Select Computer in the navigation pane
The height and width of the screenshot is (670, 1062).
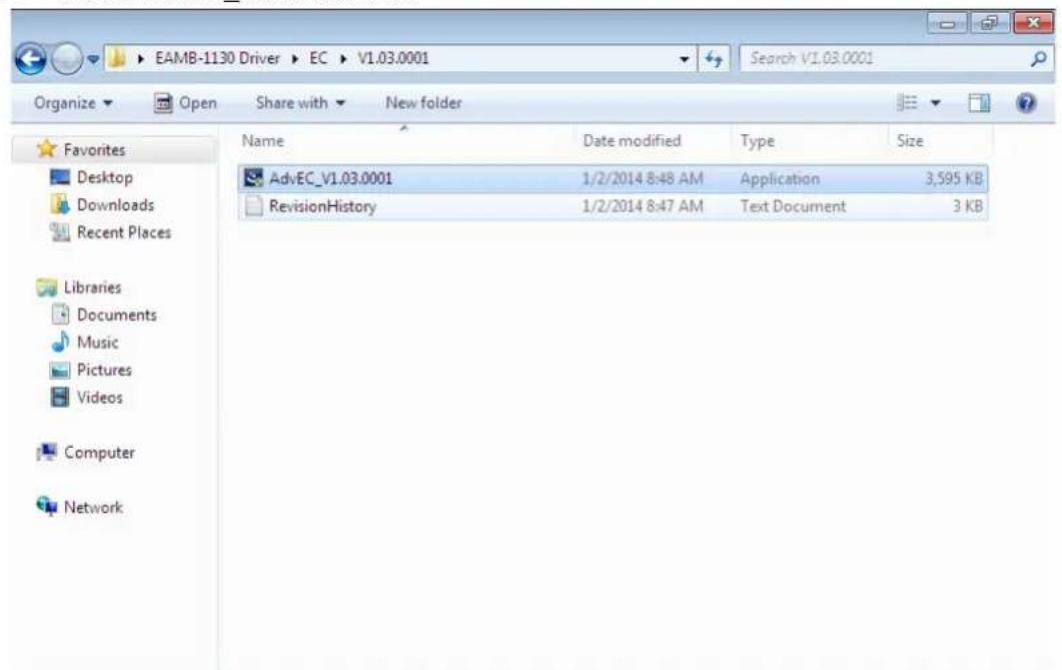coord(99,453)
